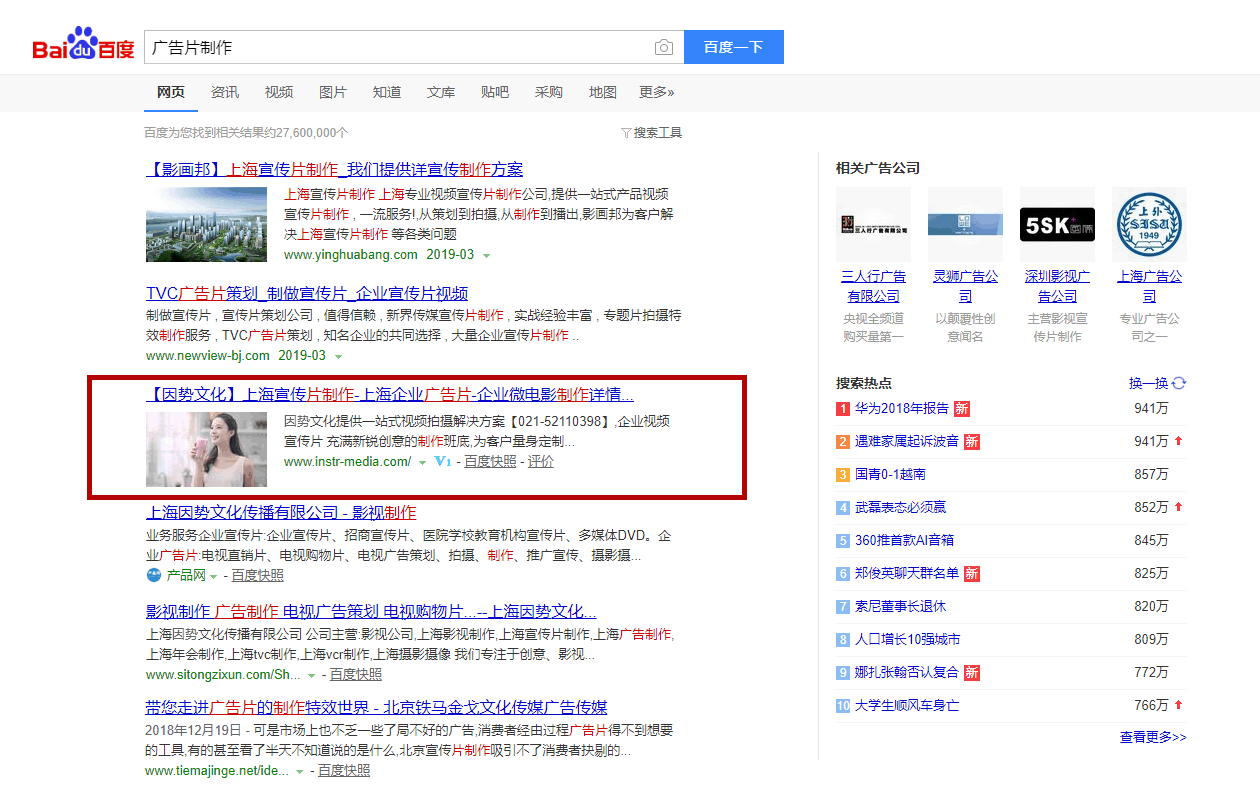Expand the arrow after www.instr-media.com/
The height and width of the screenshot is (804, 1260).
click(423, 463)
